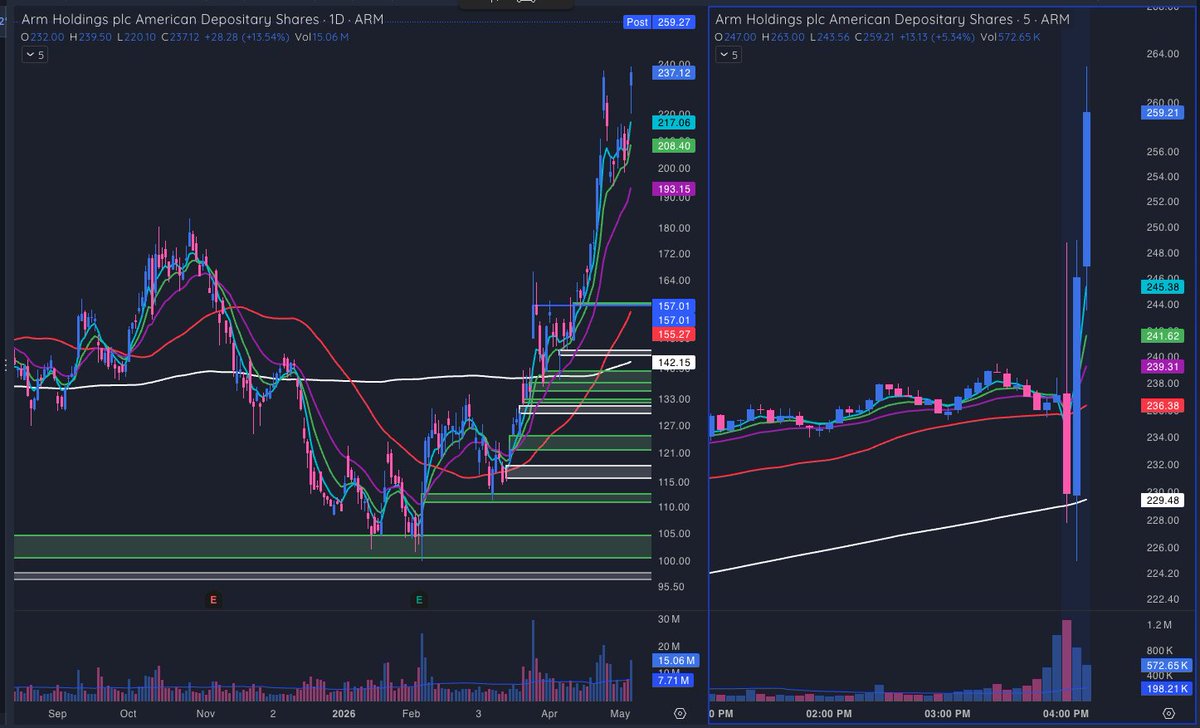1200x728 pixels.
Task: Click the Oct label on the time axis
Action: [x=128, y=715]
